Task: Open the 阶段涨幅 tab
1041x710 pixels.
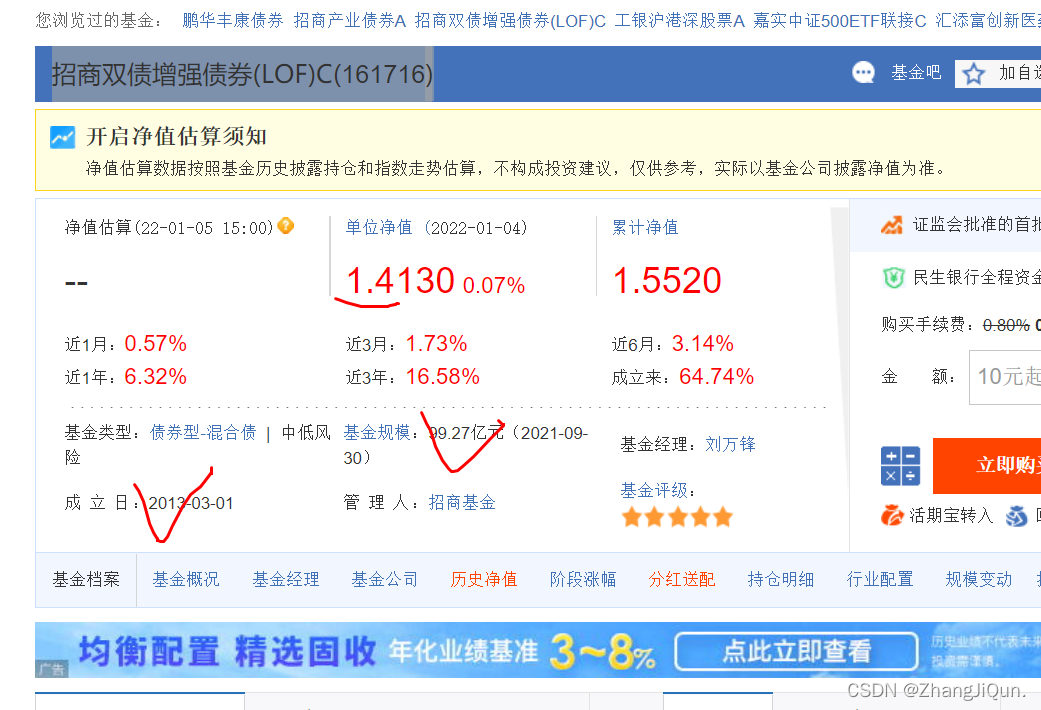Action: pyautogui.click(x=583, y=580)
